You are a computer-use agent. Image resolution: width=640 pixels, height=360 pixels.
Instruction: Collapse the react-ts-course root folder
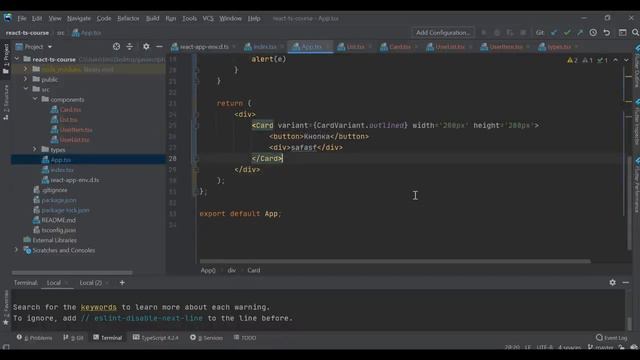tap(17, 59)
